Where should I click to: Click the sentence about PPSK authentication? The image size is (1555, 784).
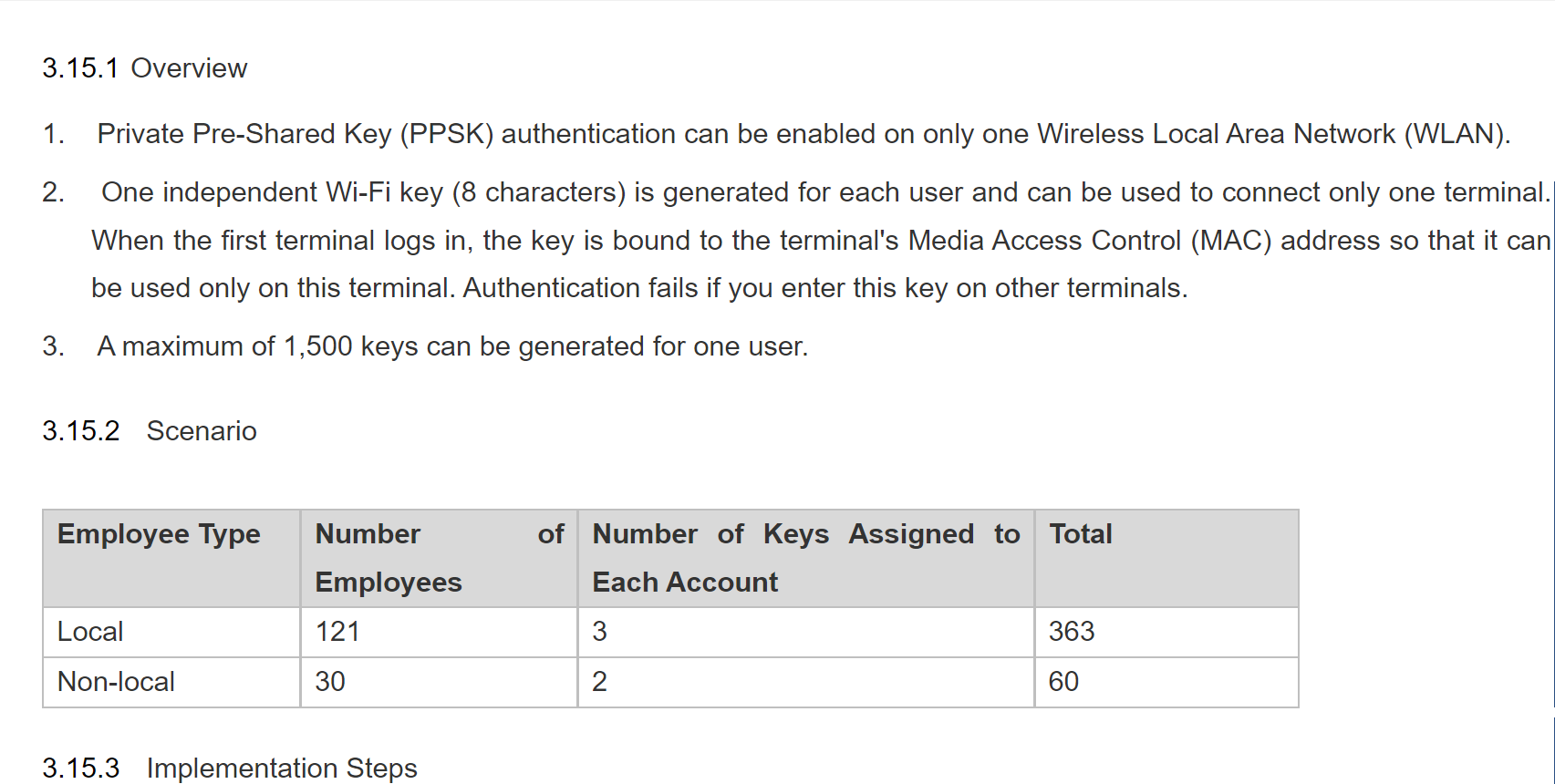point(803,134)
